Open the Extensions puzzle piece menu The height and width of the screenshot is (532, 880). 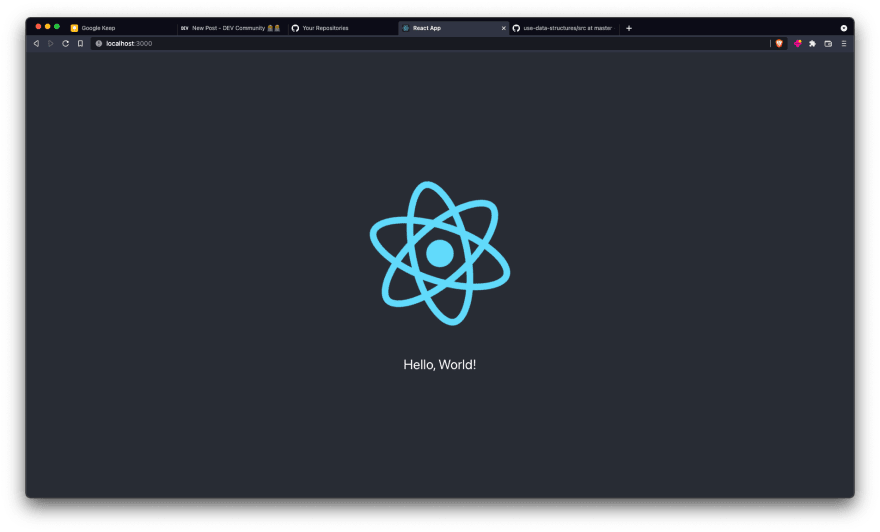pyautogui.click(x=812, y=43)
